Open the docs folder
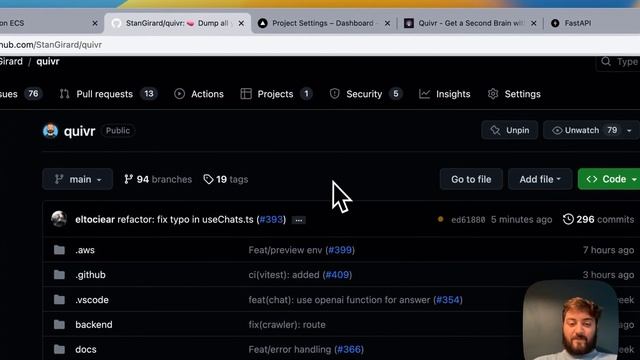The width and height of the screenshot is (640, 360). coord(86,350)
